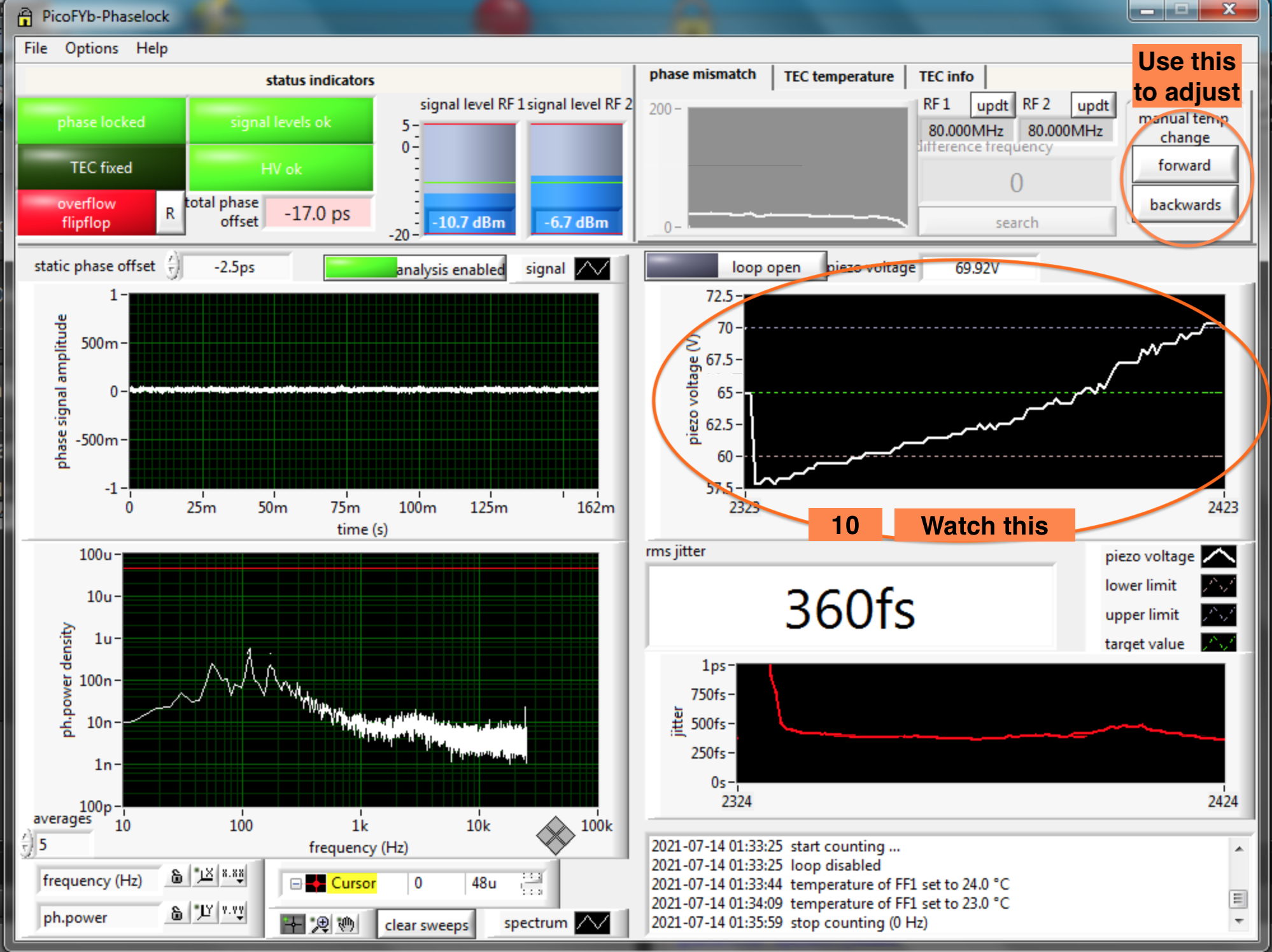The width and height of the screenshot is (1272, 952).
Task: Click the forward temp change button
Action: (x=1184, y=165)
